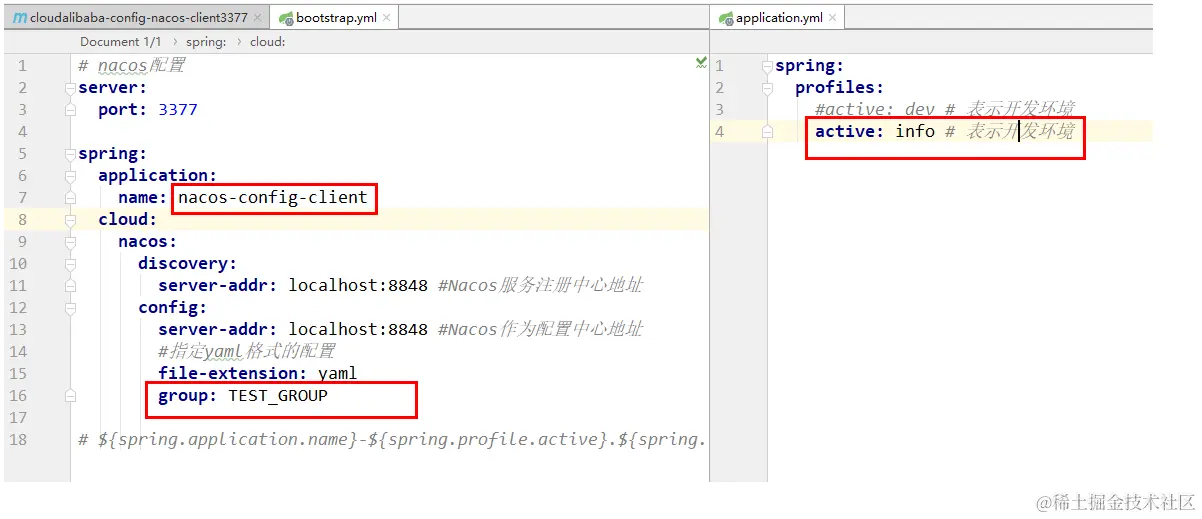This screenshot has width=1202, height=519.
Task: Click the '#active: dev' commented line
Action: pyautogui.click(x=944, y=110)
